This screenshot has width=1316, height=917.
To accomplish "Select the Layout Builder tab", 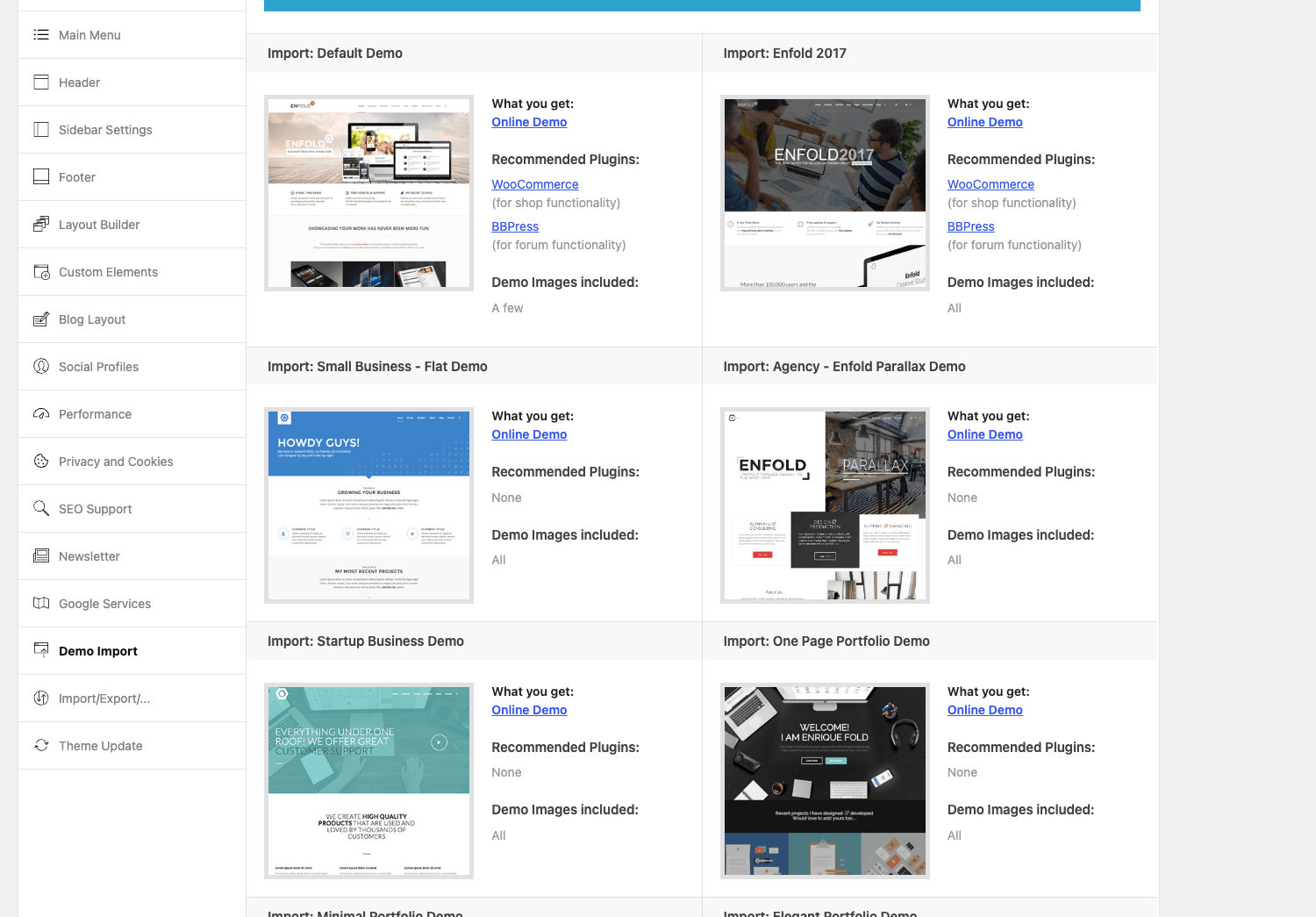I will 132,225.
